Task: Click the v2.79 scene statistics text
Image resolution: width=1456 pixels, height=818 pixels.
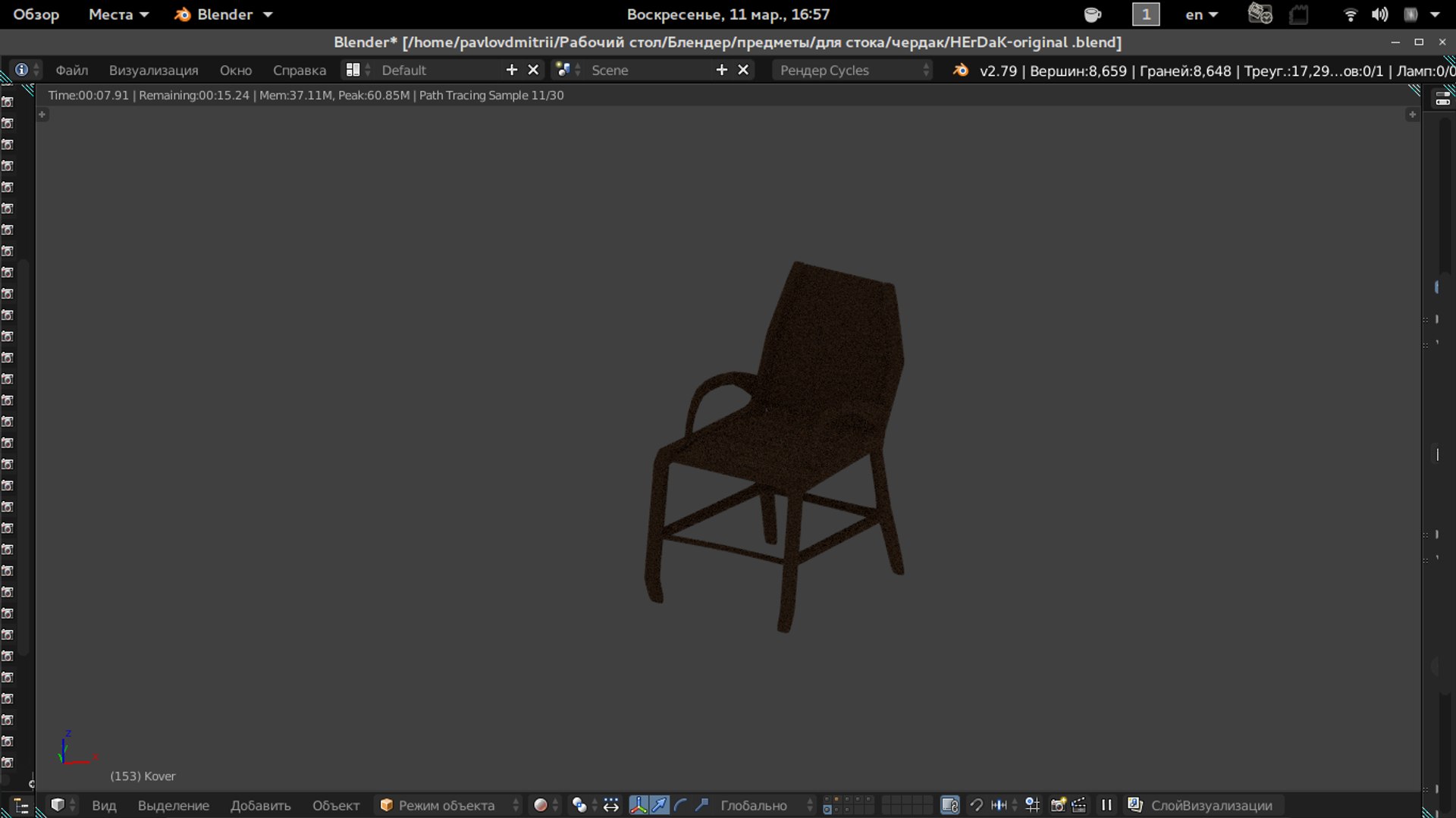Action: point(1216,71)
